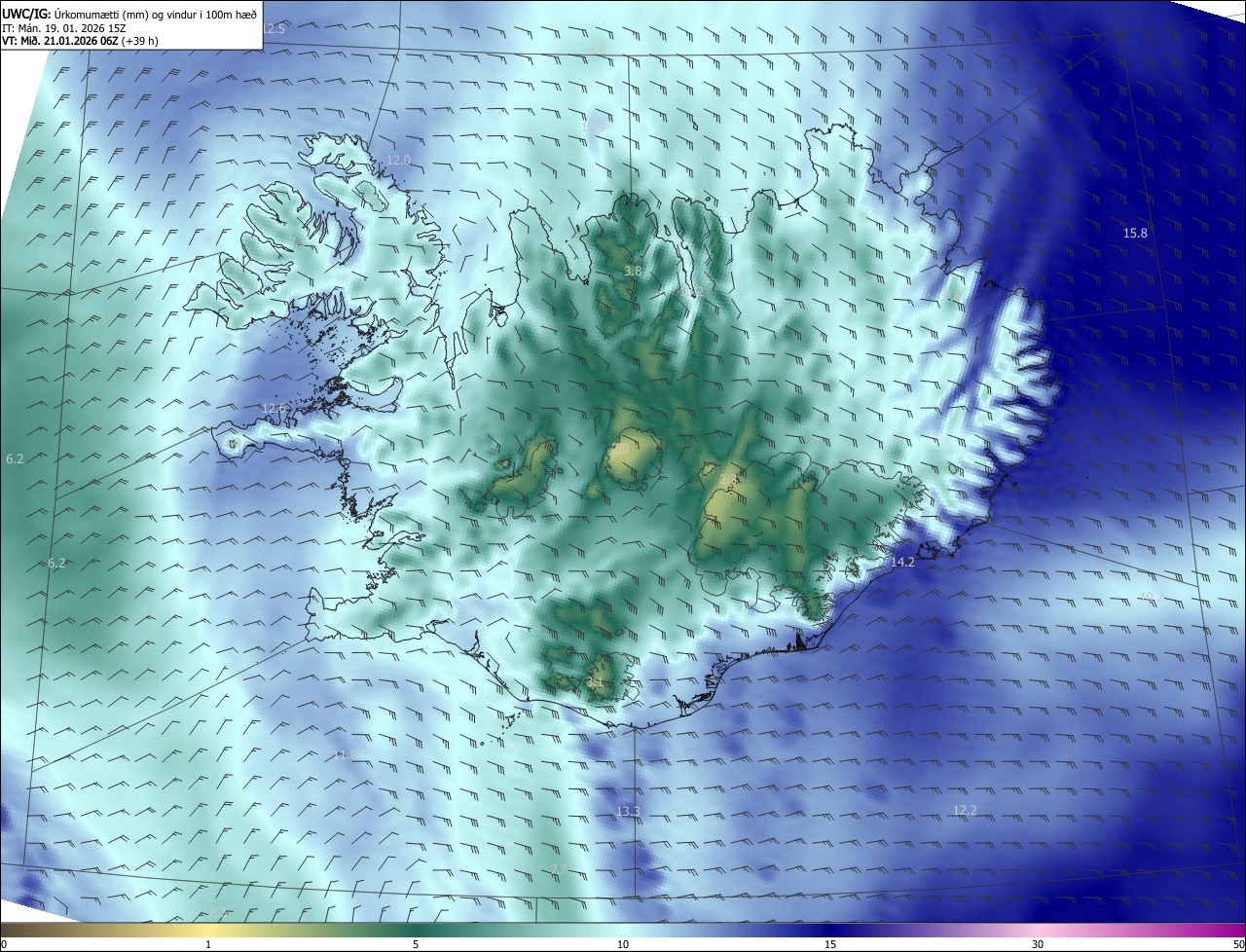Select the 12.0 value label on the map
The image size is (1246, 952).
click(399, 161)
